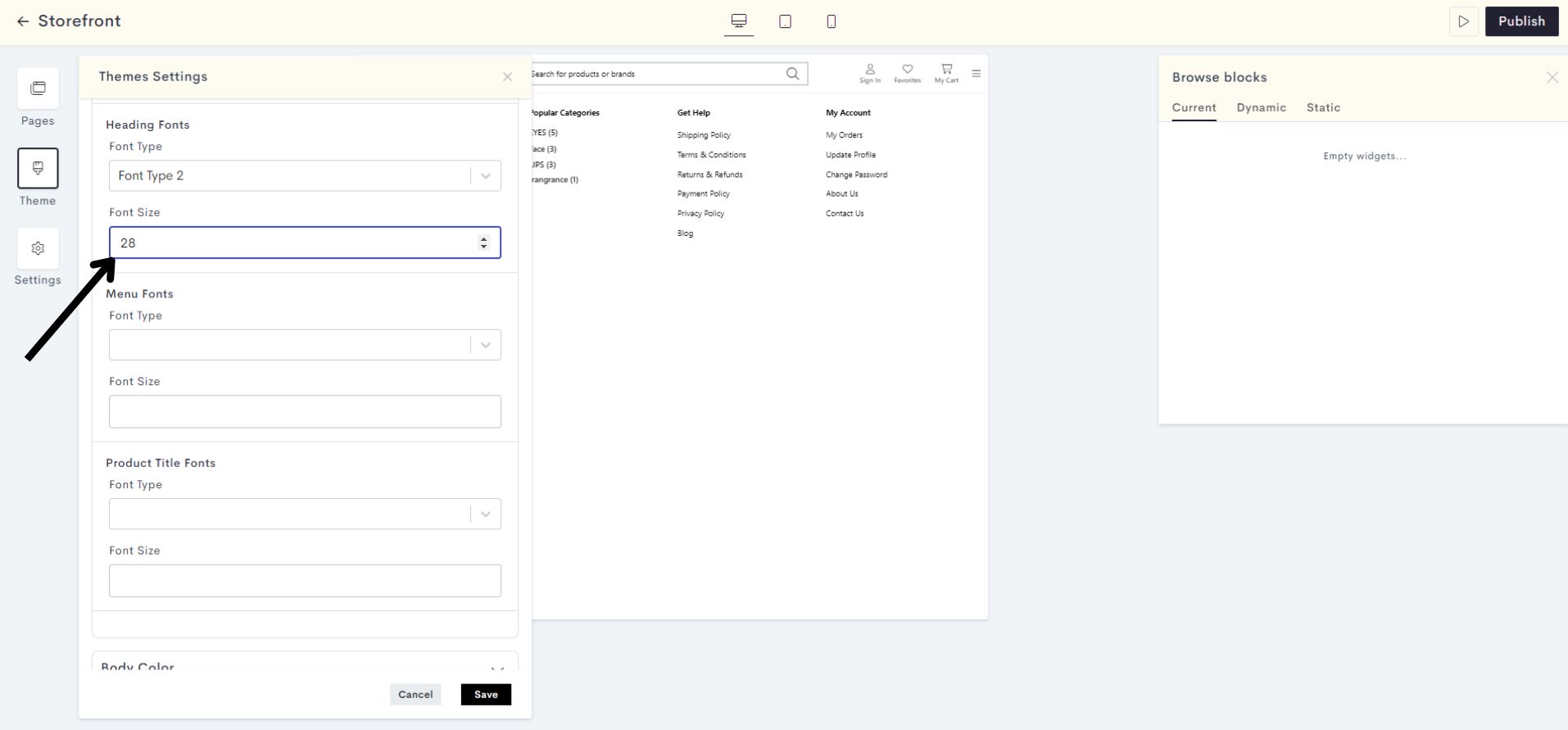Open the Returns & Refunds link
This screenshot has width=1568, height=730.
point(709,175)
